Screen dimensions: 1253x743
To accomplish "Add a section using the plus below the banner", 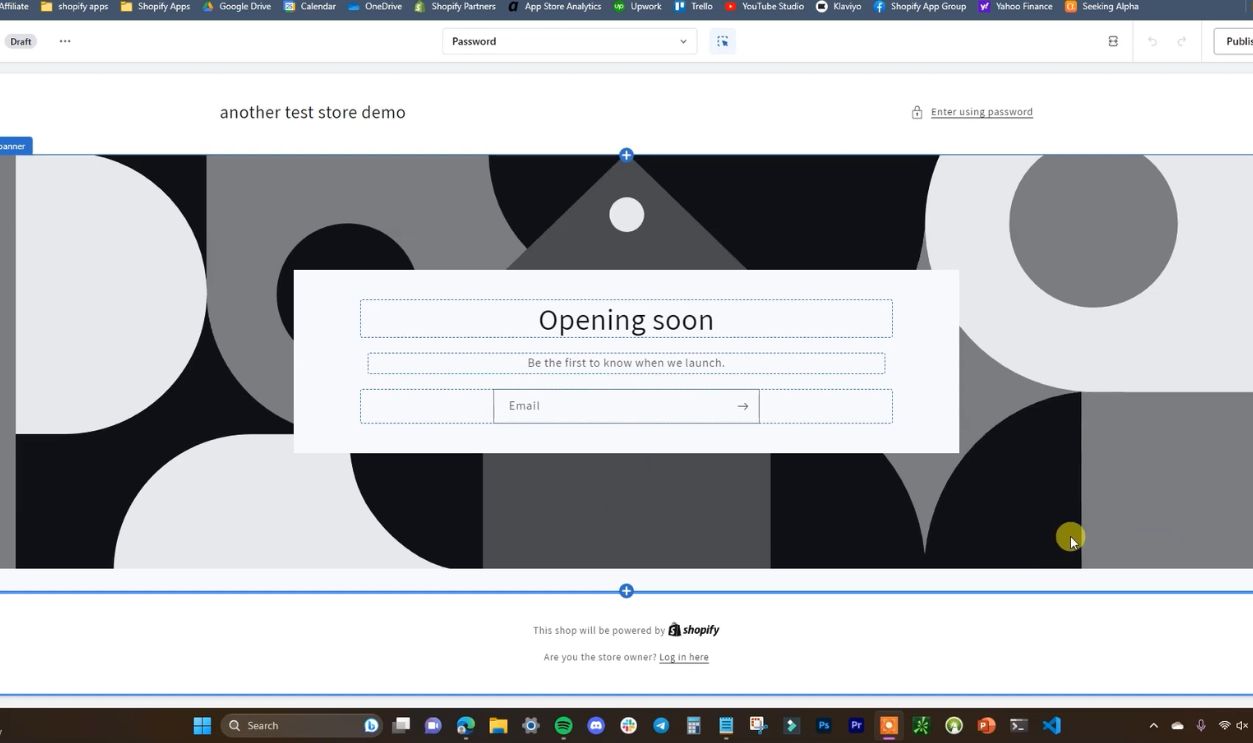I will coord(626,590).
